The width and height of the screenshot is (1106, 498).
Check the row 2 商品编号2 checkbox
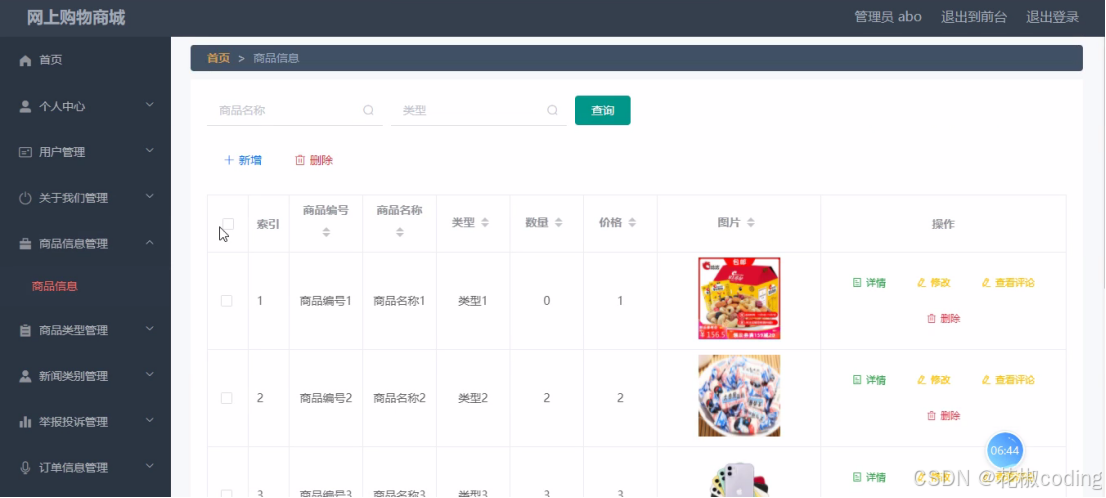pos(226,398)
